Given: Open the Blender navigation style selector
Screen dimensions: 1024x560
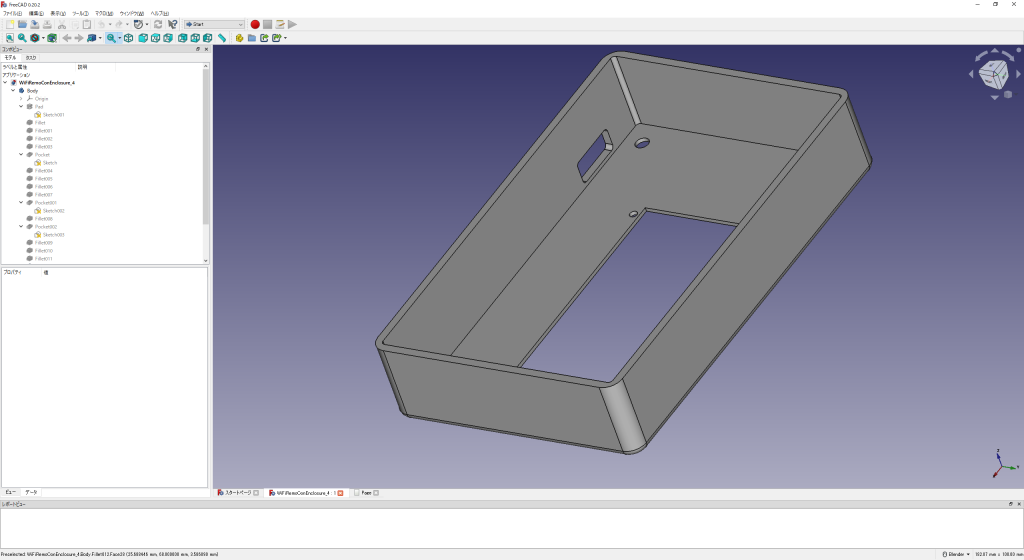Looking at the screenshot, I should tap(955, 554).
